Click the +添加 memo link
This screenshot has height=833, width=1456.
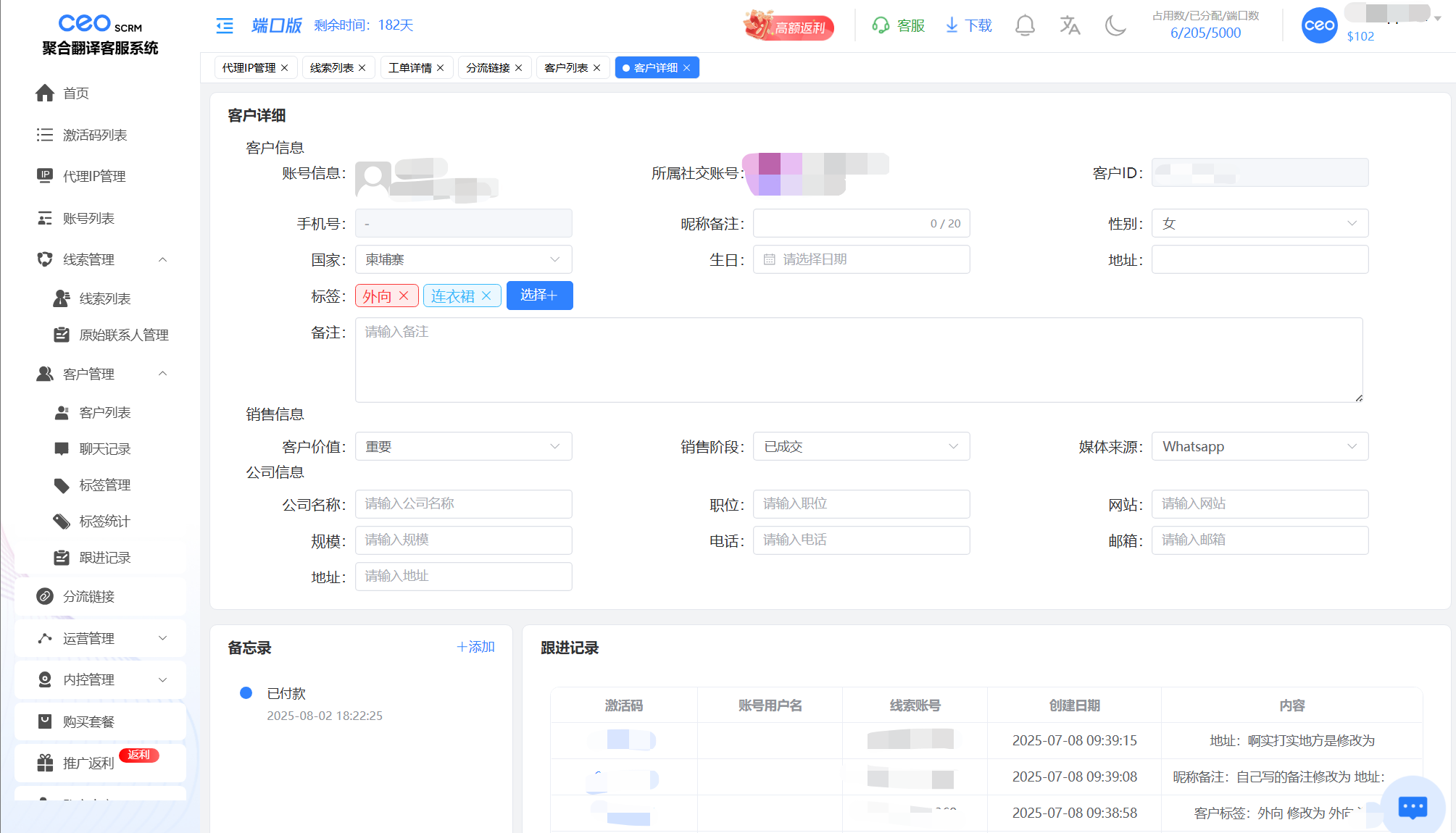[x=475, y=647]
